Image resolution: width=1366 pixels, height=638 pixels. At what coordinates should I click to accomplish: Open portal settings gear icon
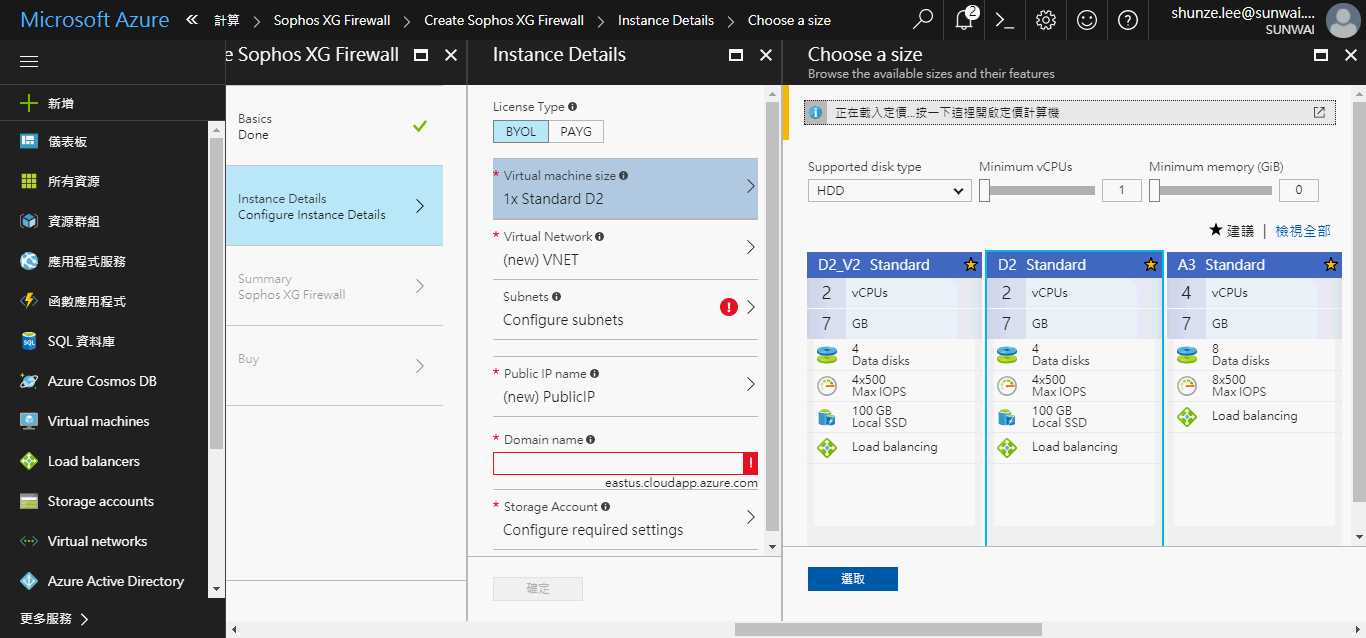coord(1046,20)
